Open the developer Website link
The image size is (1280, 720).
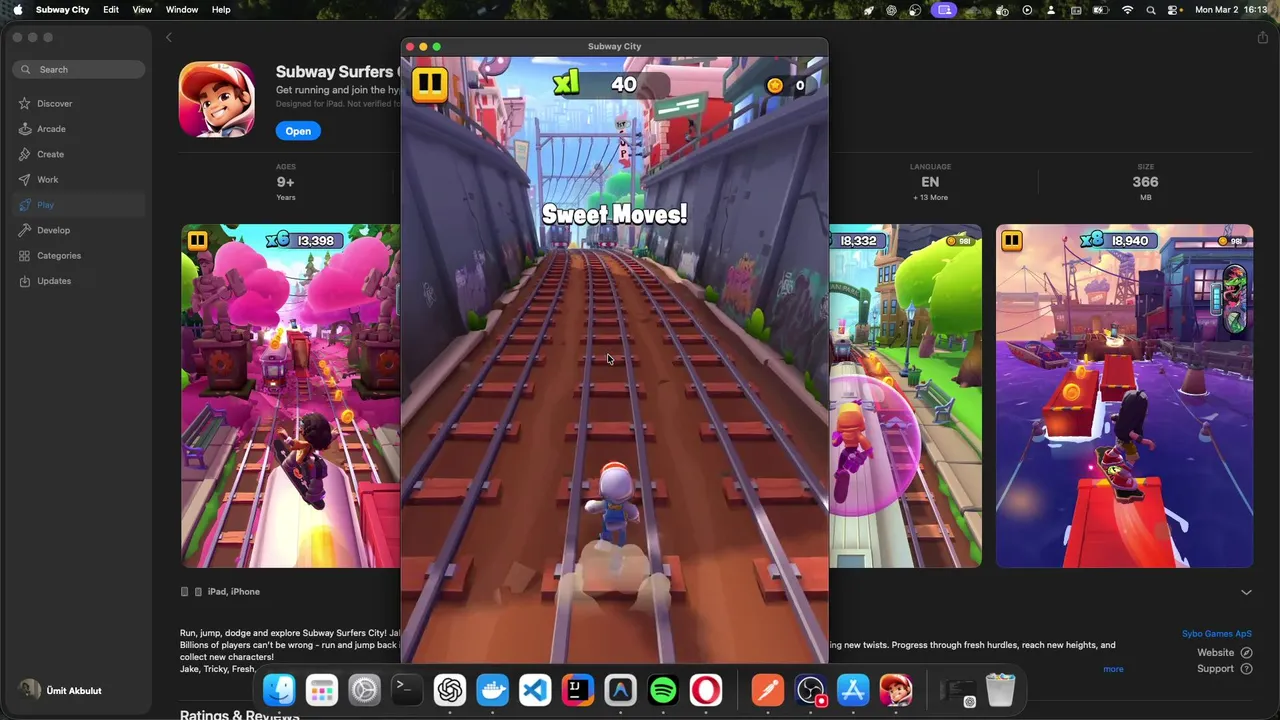coord(1224,653)
